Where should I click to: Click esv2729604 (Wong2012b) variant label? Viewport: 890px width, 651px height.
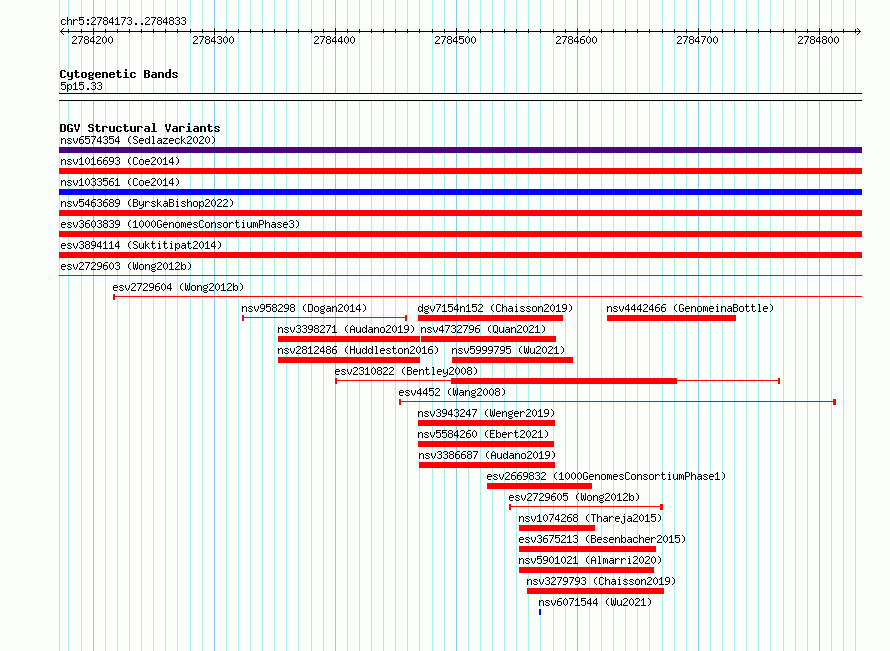tap(178, 287)
